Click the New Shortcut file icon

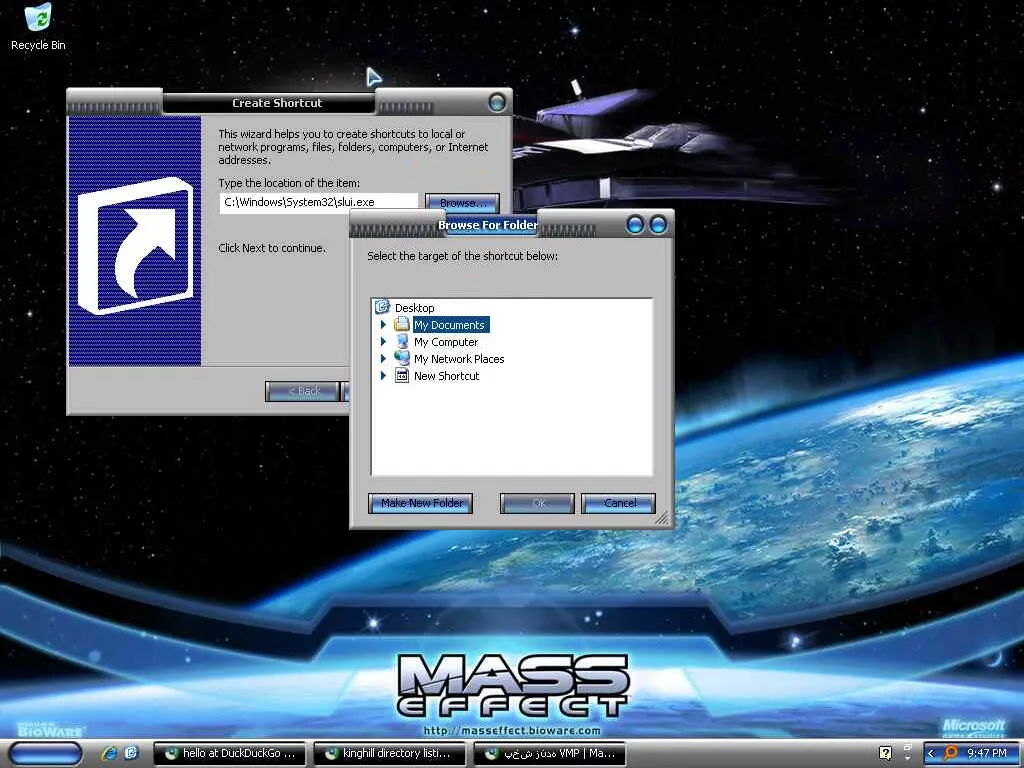[x=402, y=376]
